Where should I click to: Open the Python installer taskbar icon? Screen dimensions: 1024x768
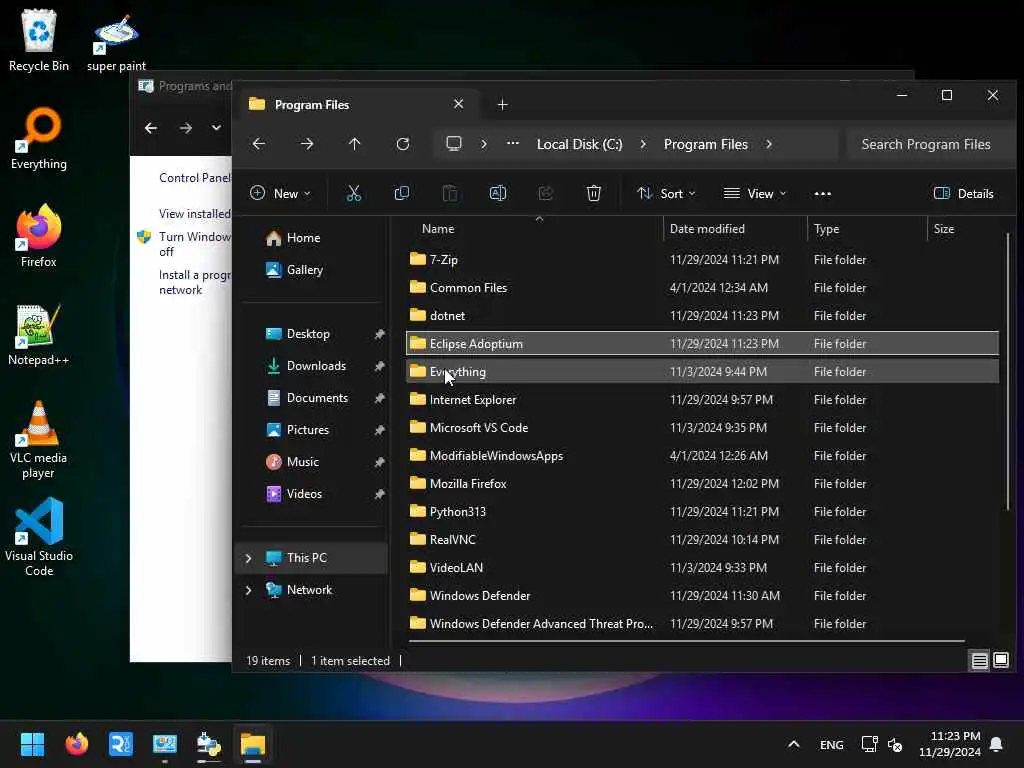[x=208, y=744]
